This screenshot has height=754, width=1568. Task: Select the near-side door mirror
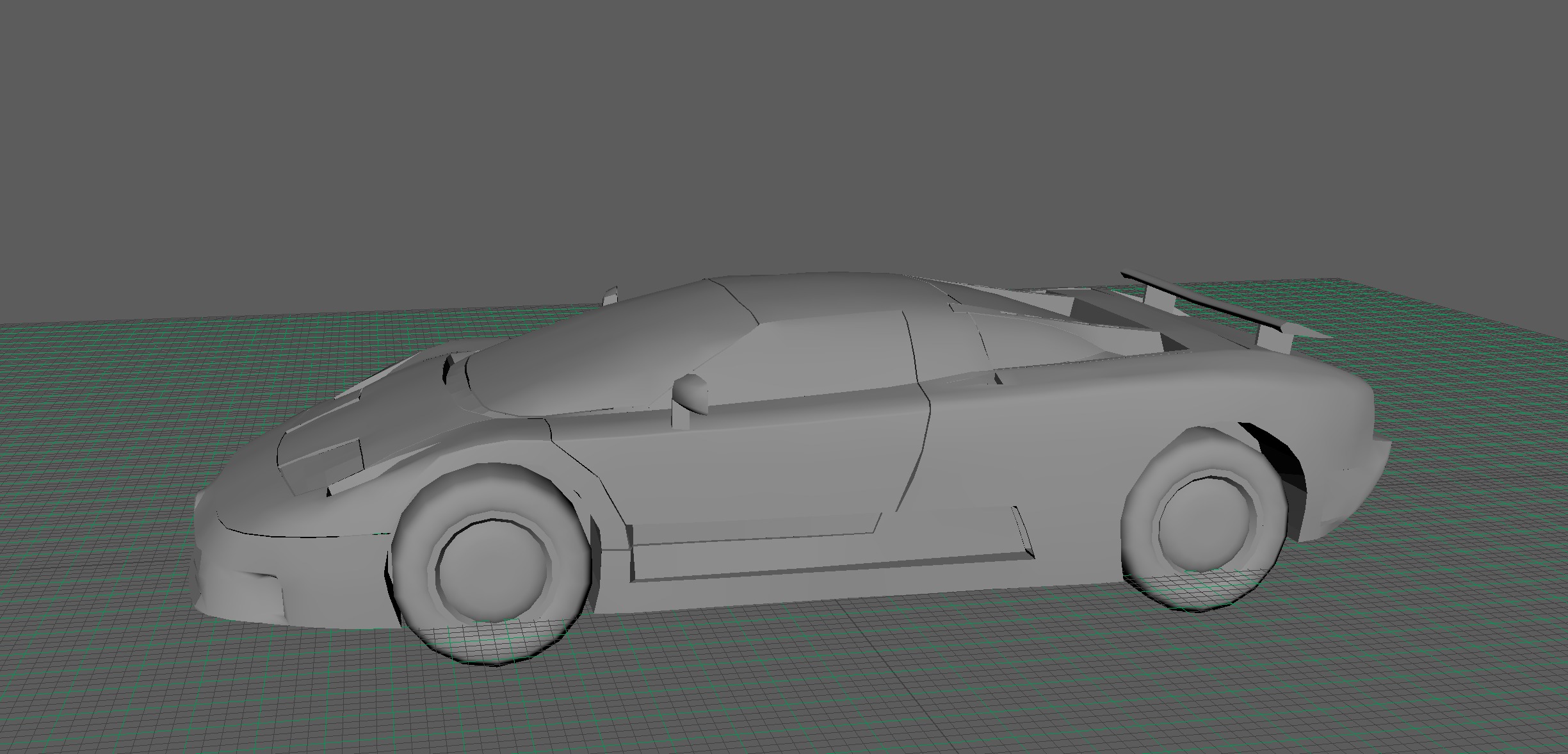690,400
